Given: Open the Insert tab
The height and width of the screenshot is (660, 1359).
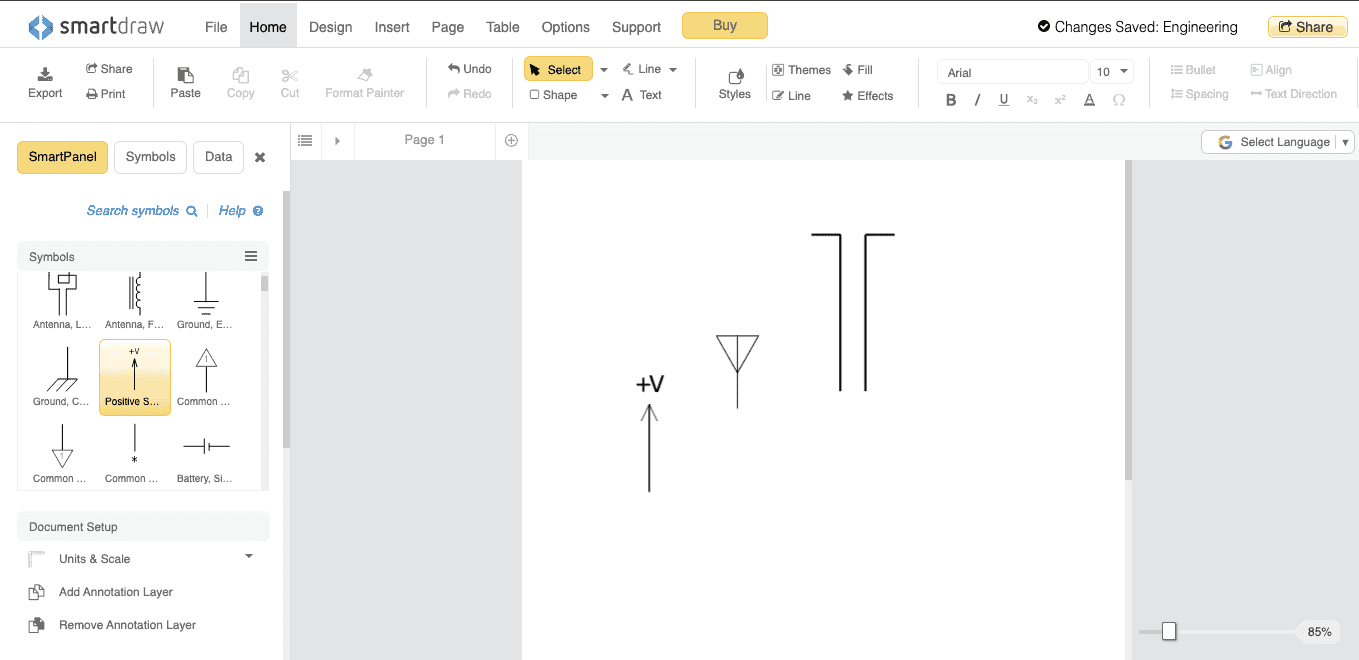Looking at the screenshot, I should 392,27.
